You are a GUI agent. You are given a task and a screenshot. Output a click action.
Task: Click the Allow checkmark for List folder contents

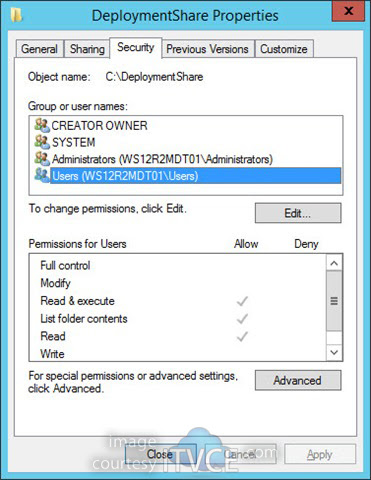pos(242,319)
